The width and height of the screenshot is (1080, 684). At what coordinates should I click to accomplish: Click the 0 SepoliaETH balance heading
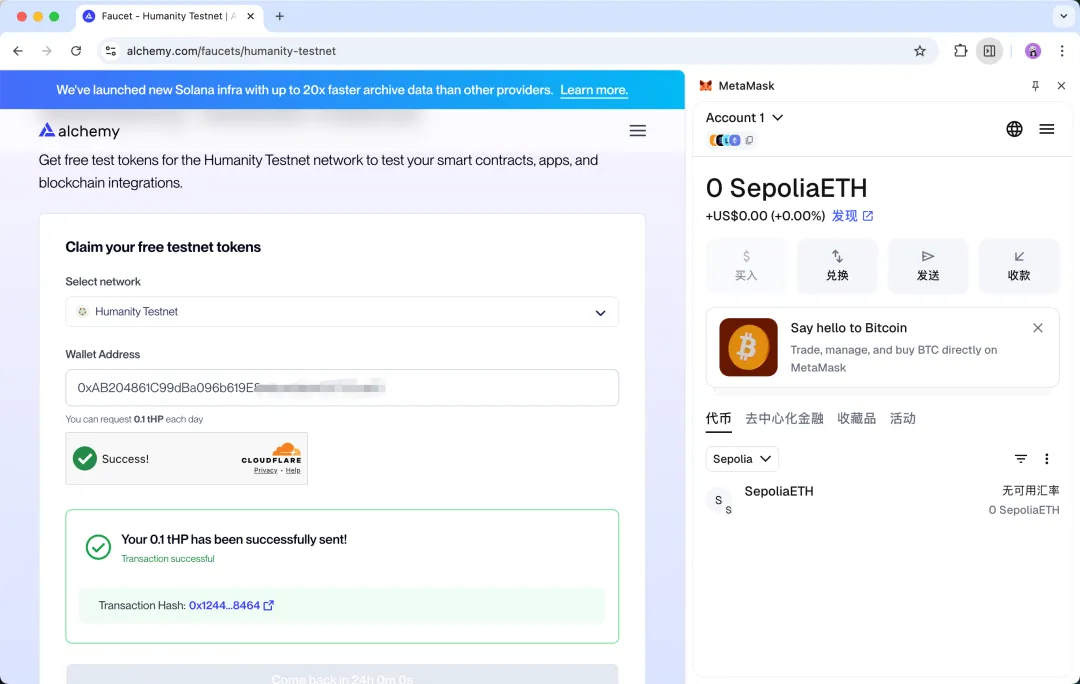(x=786, y=188)
